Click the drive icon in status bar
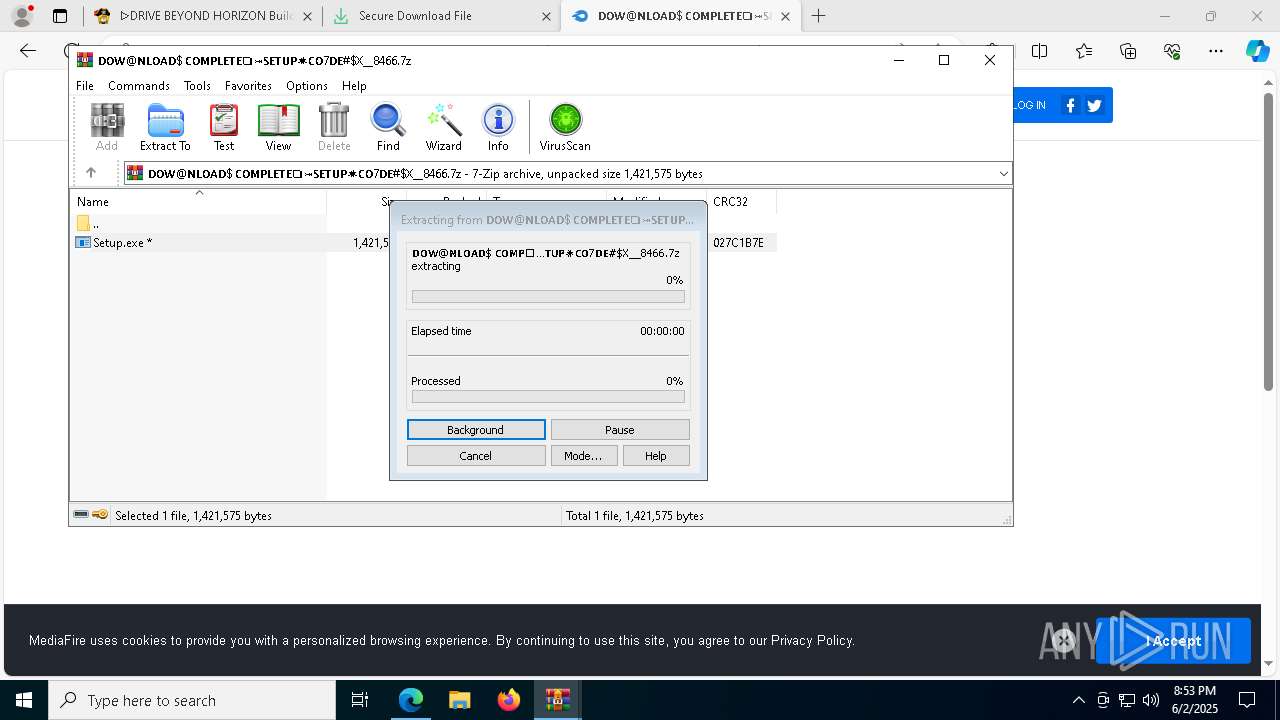1280x720 pixels. tap(81, 515)
